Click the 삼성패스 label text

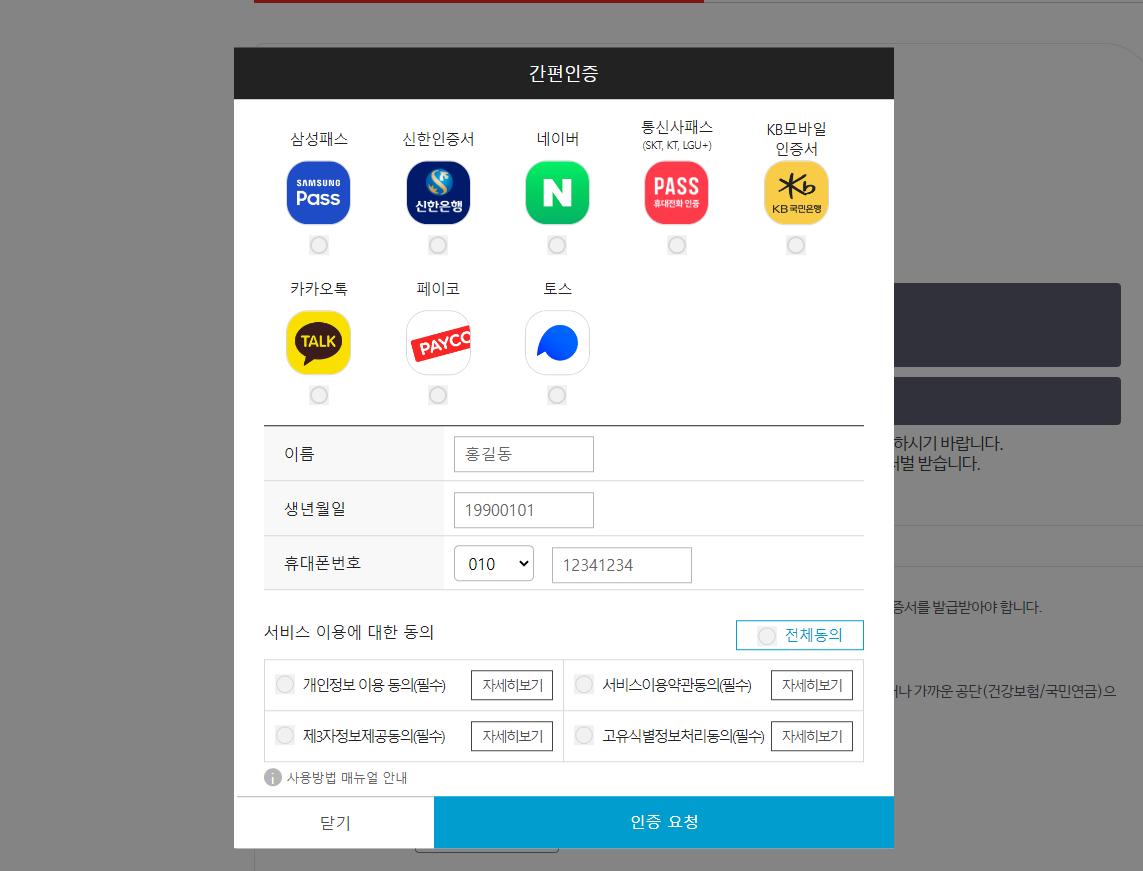pyautogui.click(x=319, y=138)
